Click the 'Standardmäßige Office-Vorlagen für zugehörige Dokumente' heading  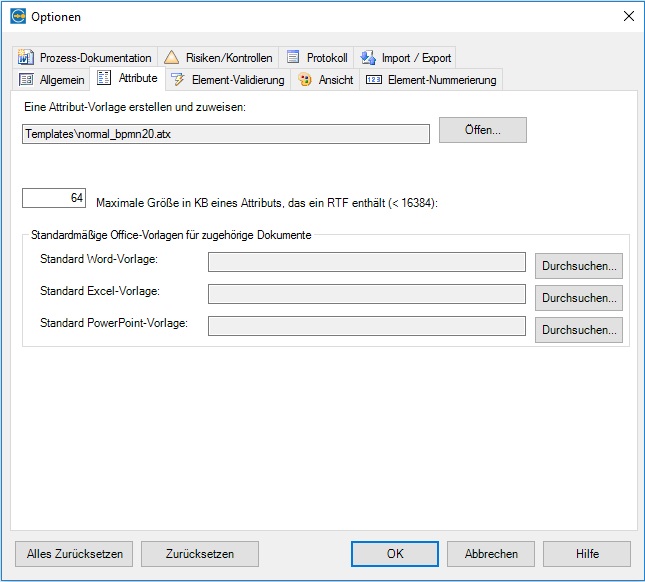click(171, 235)
